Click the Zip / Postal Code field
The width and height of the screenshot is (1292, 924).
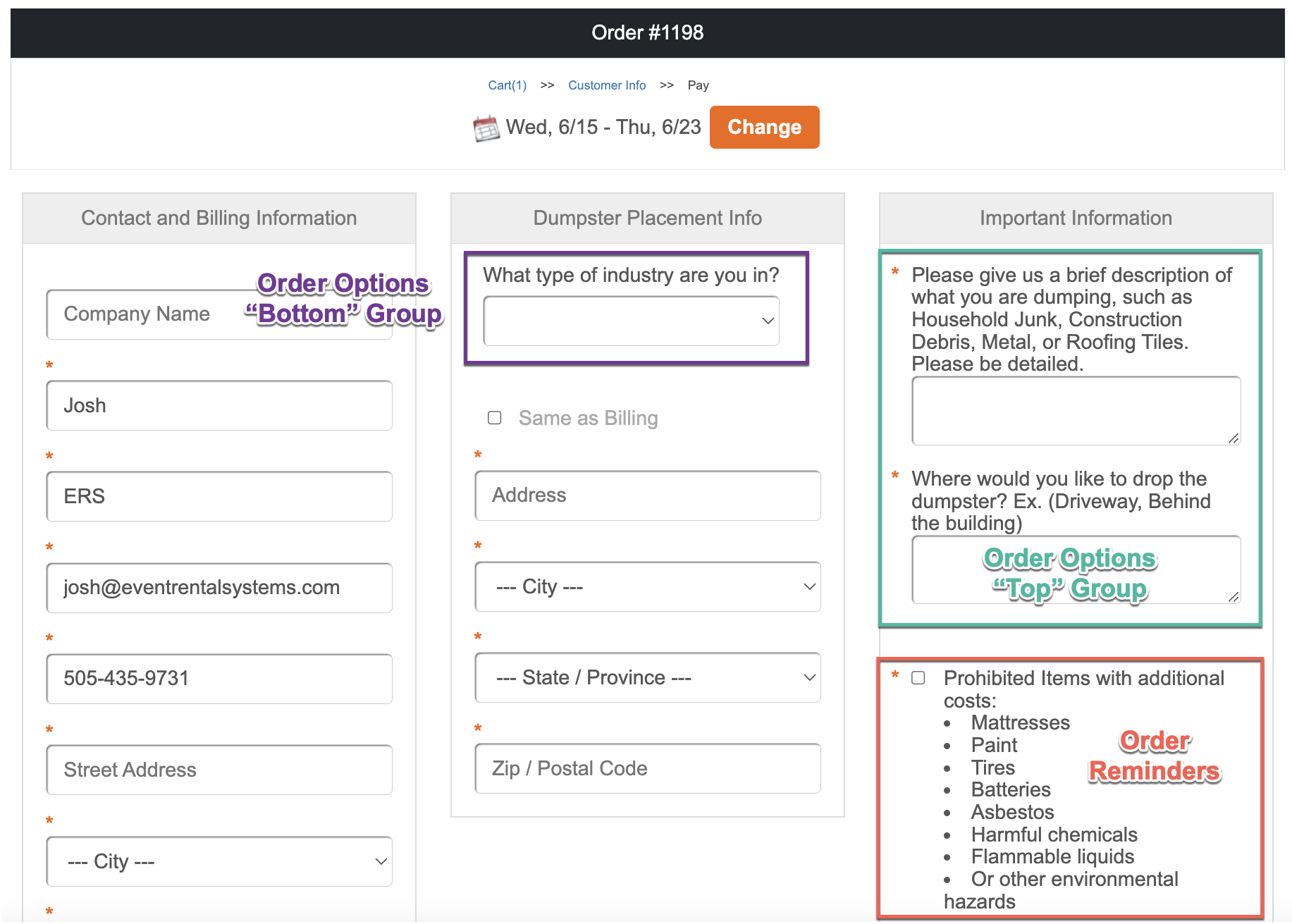(647, 768)
